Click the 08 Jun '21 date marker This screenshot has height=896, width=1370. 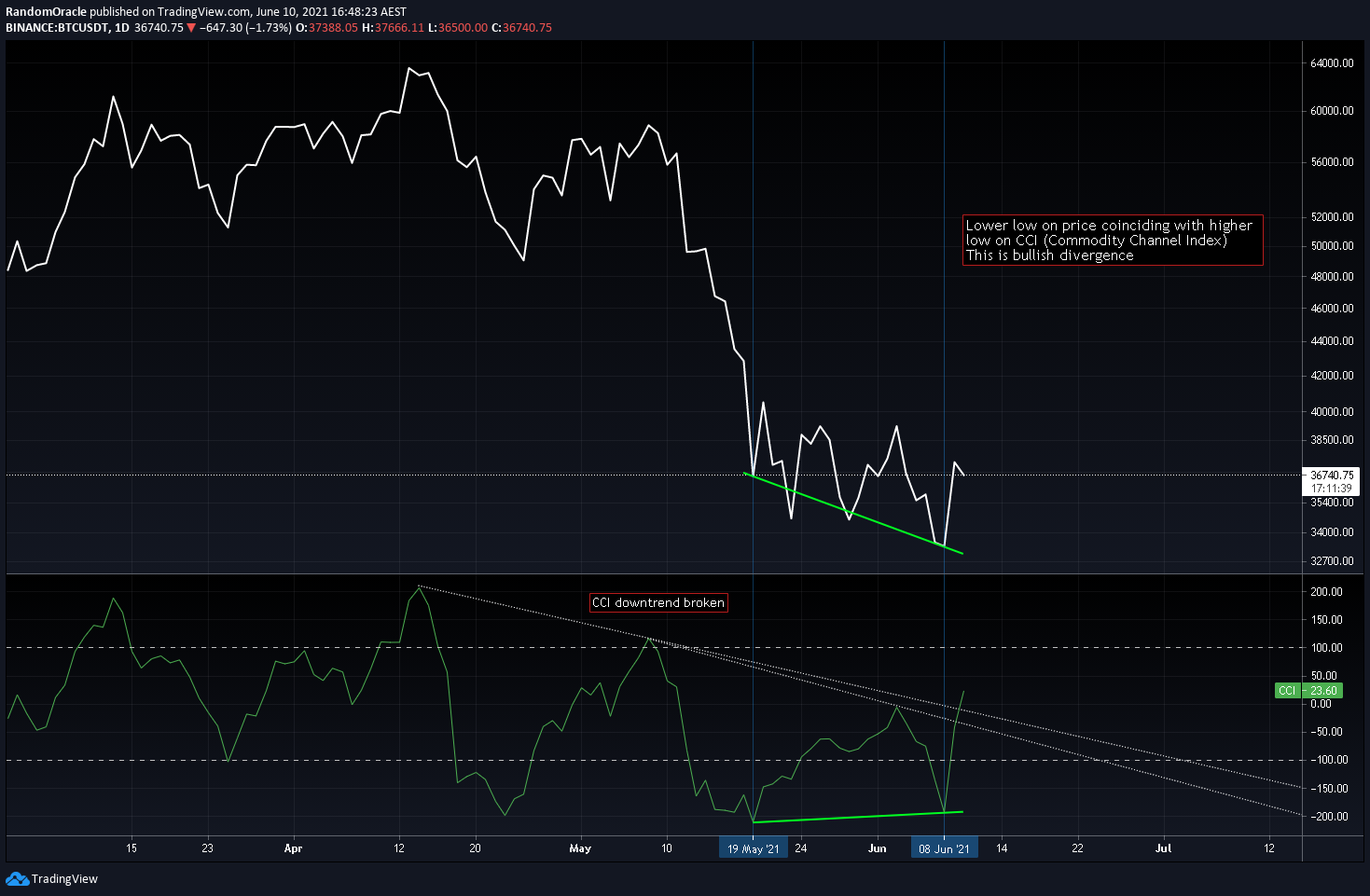click(x=945, y=848)
